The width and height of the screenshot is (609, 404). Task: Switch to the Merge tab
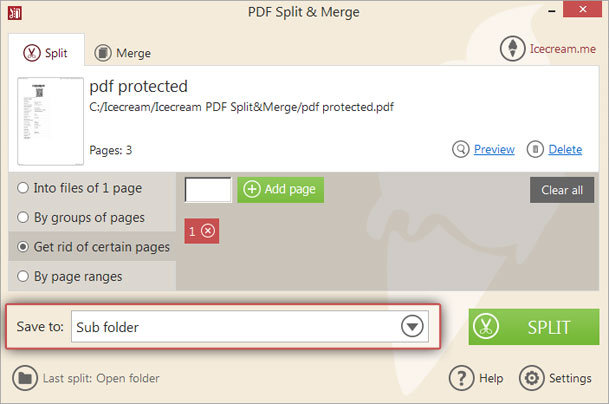tap(123, 53)
